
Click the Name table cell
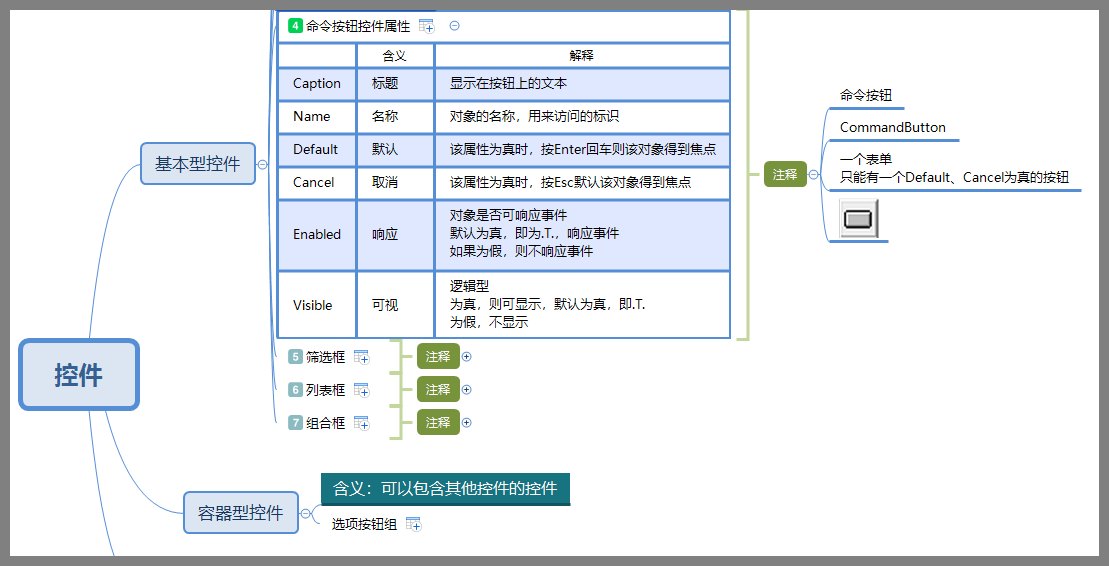click(317, 117)
